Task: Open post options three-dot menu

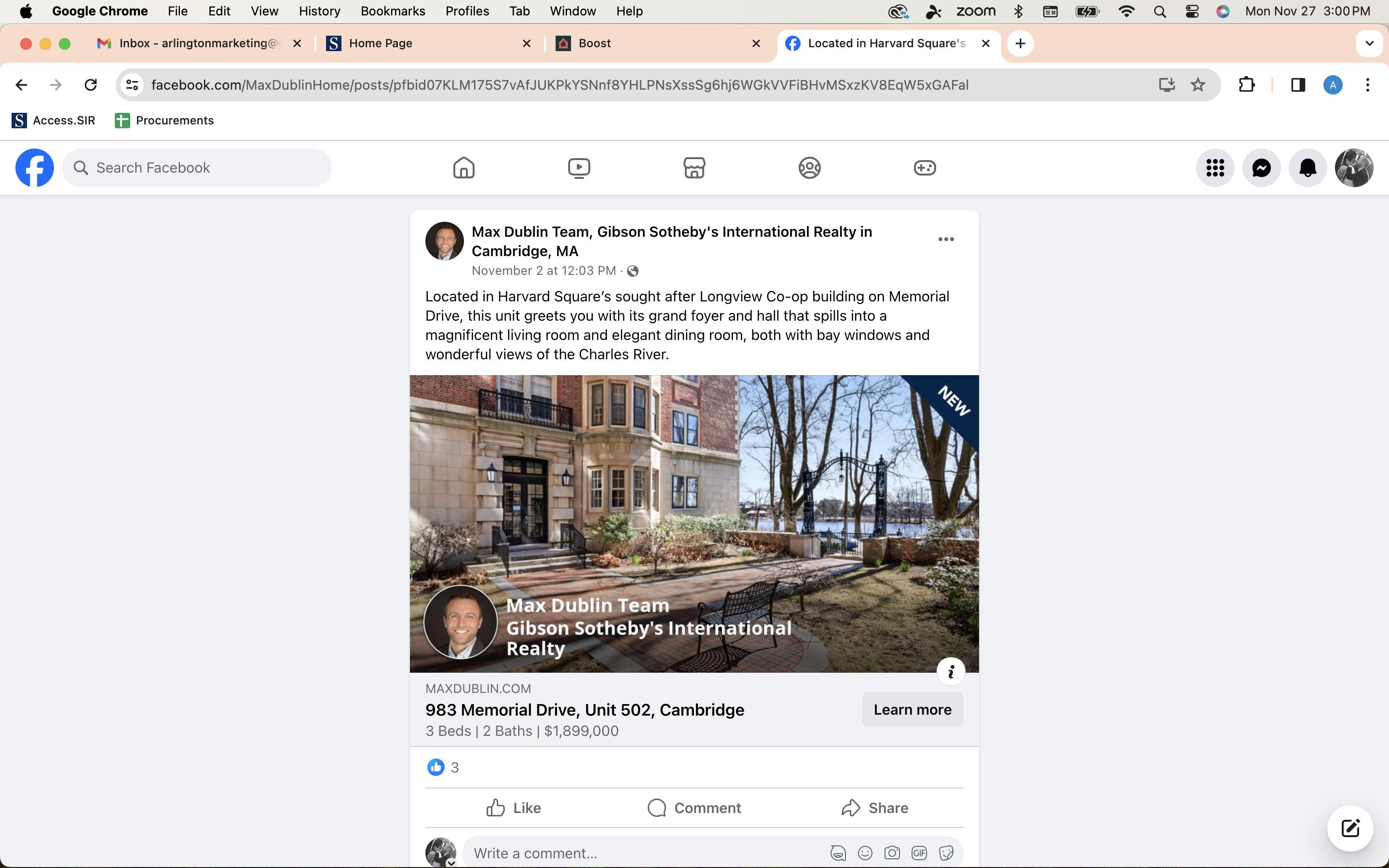Action: coord(945,239)
